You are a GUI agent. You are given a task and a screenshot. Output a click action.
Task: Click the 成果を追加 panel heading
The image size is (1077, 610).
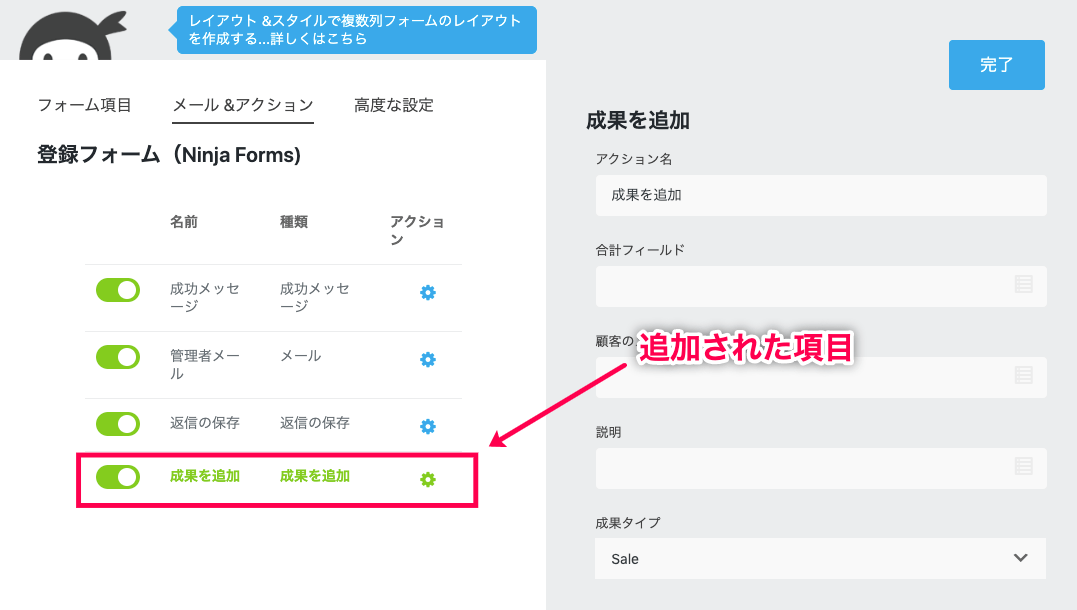(638, 120)
